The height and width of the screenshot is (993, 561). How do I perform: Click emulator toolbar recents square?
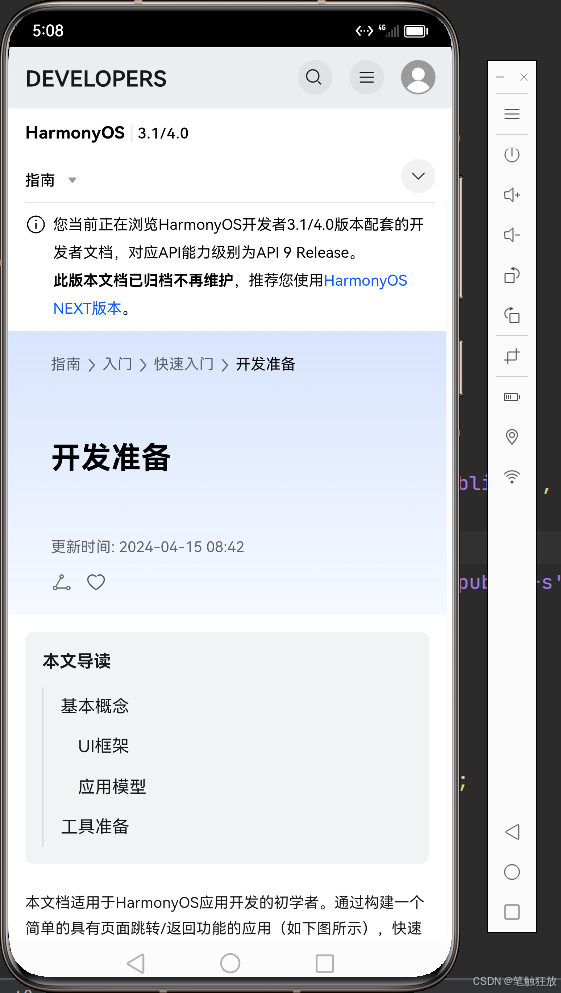[512, 912]
